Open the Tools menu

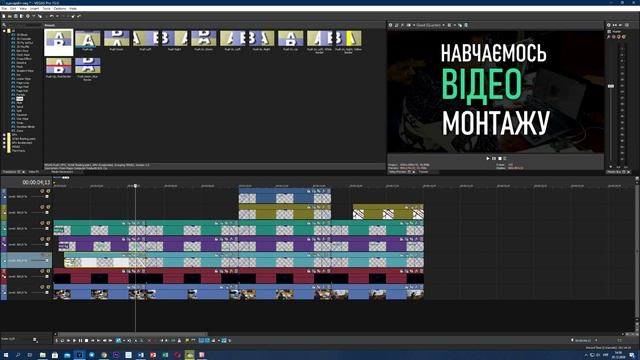coord(47,8)
